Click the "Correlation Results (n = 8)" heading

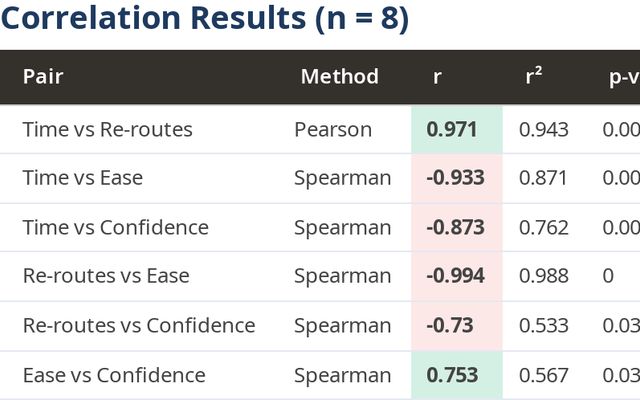tap(205, 19)
